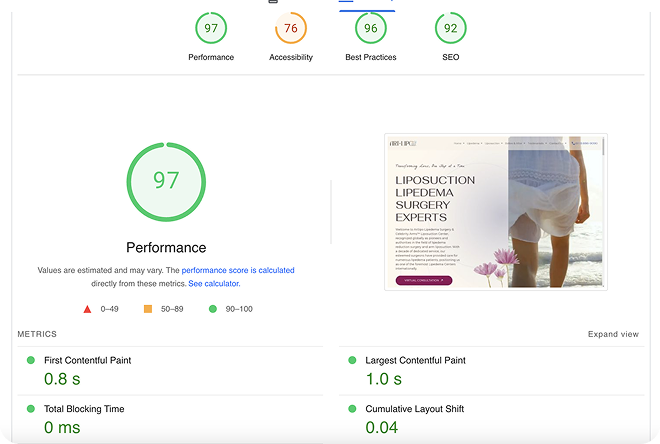Open the "performance score is calculated" link
Viewport: 660px width, 444px height.
pos(238,270)
